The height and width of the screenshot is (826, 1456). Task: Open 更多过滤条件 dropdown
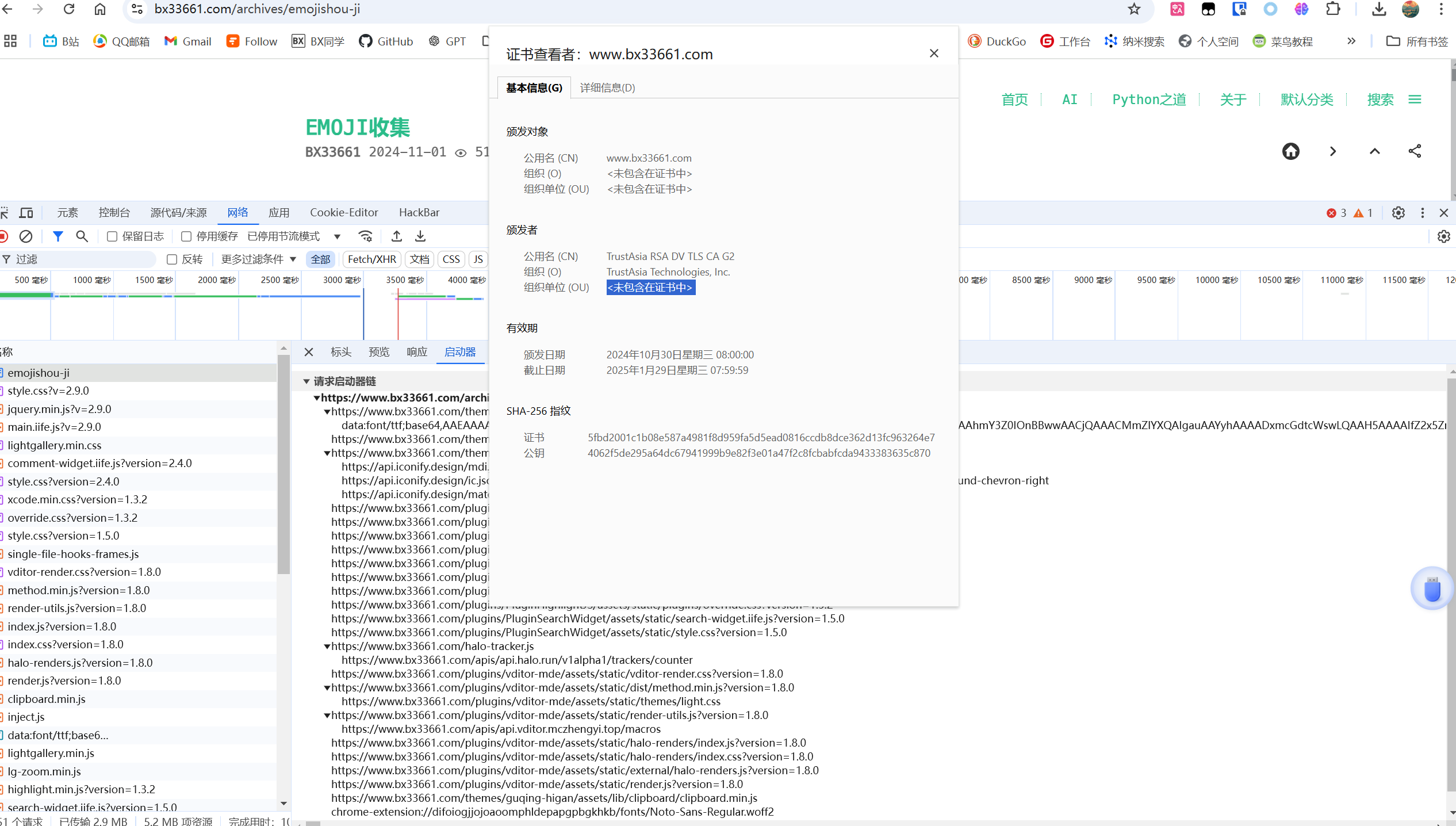tap(258, 259)
